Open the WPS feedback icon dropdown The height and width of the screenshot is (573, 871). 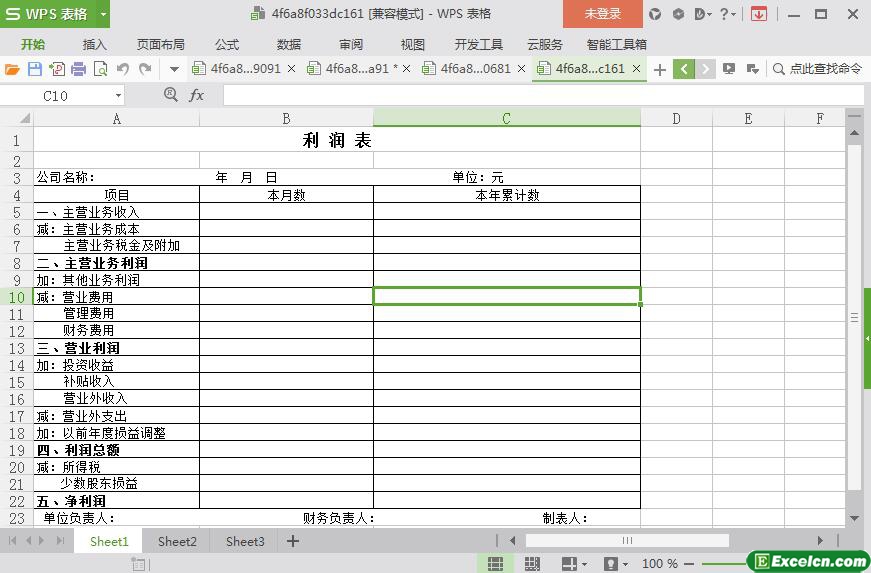tap(703, 14)
